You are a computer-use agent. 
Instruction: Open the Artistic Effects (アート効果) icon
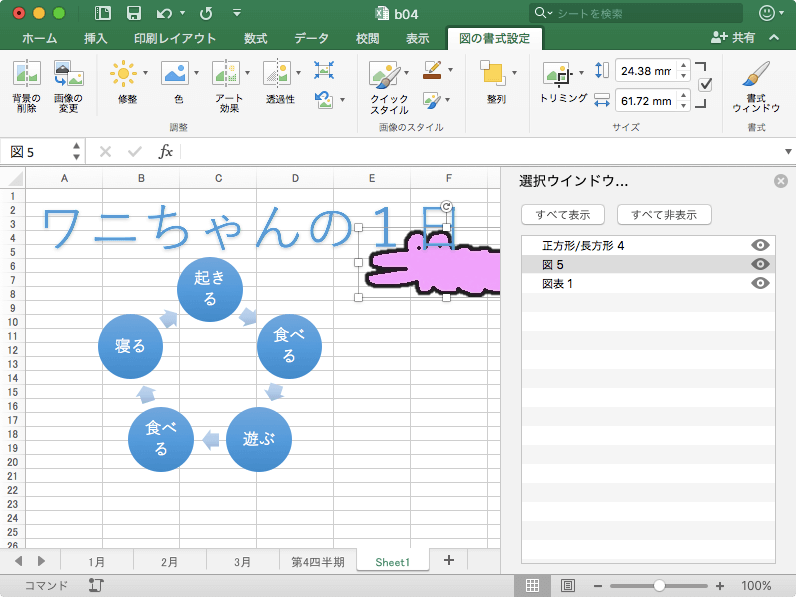tap(226, 74)
